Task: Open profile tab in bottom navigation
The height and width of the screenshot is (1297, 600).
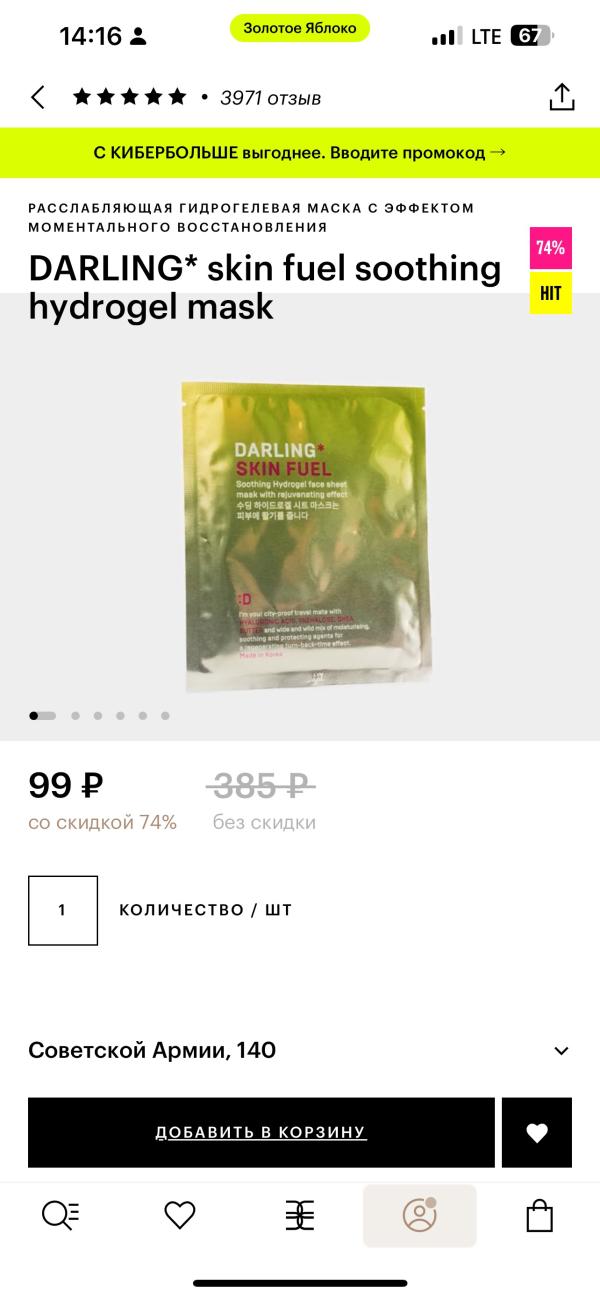Action: 419,1215
